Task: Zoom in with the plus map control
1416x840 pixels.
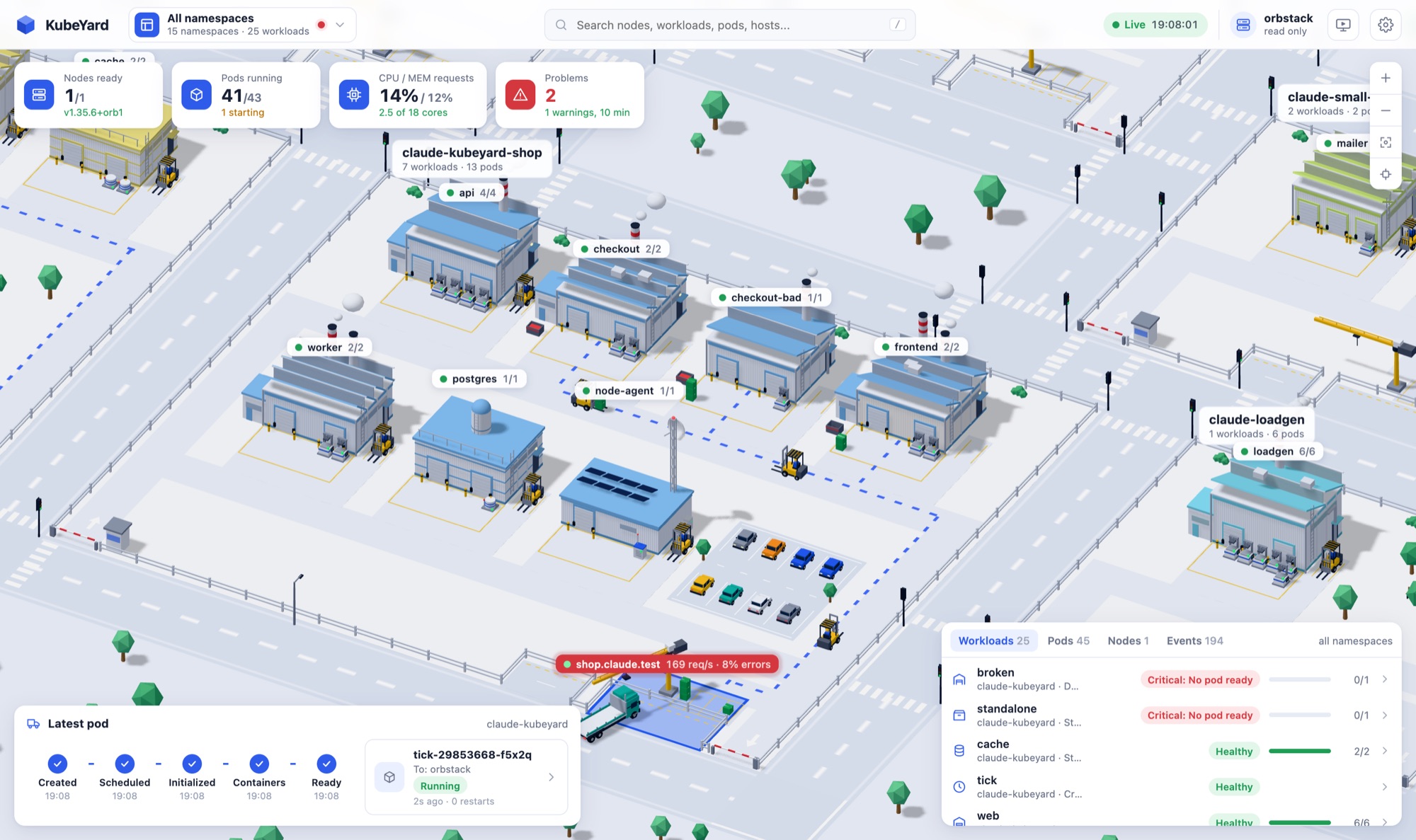Action: click(1386, 78)
